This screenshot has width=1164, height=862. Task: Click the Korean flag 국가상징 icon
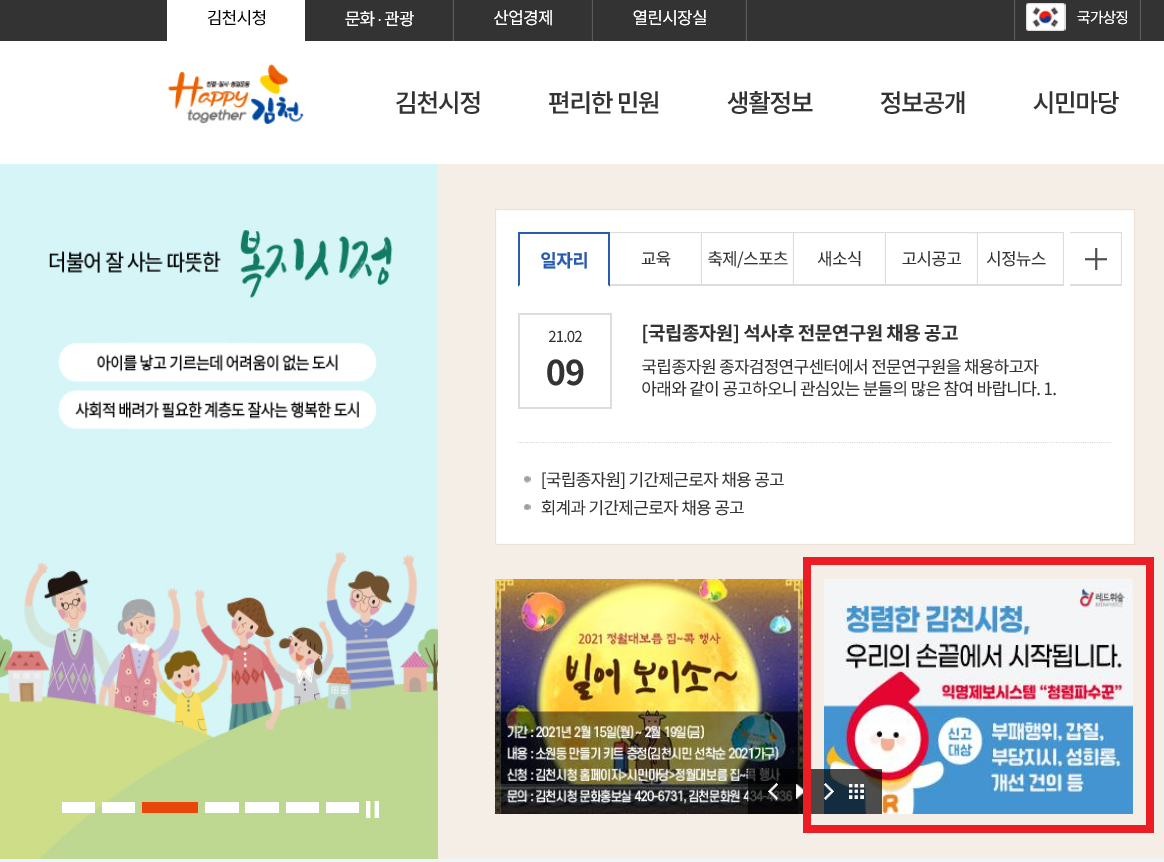pyautogui.click(x=1045, y=17)
